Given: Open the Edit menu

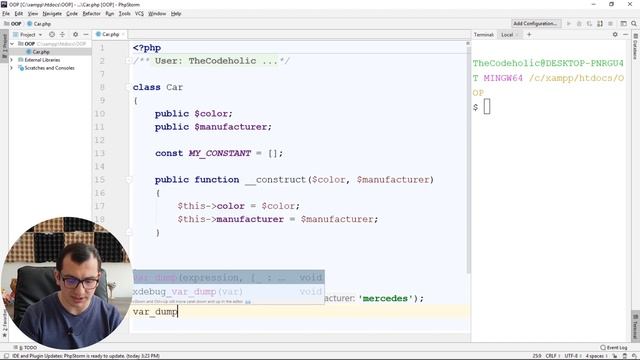Looking at the screenshot, I should click(x=19, y=13).
